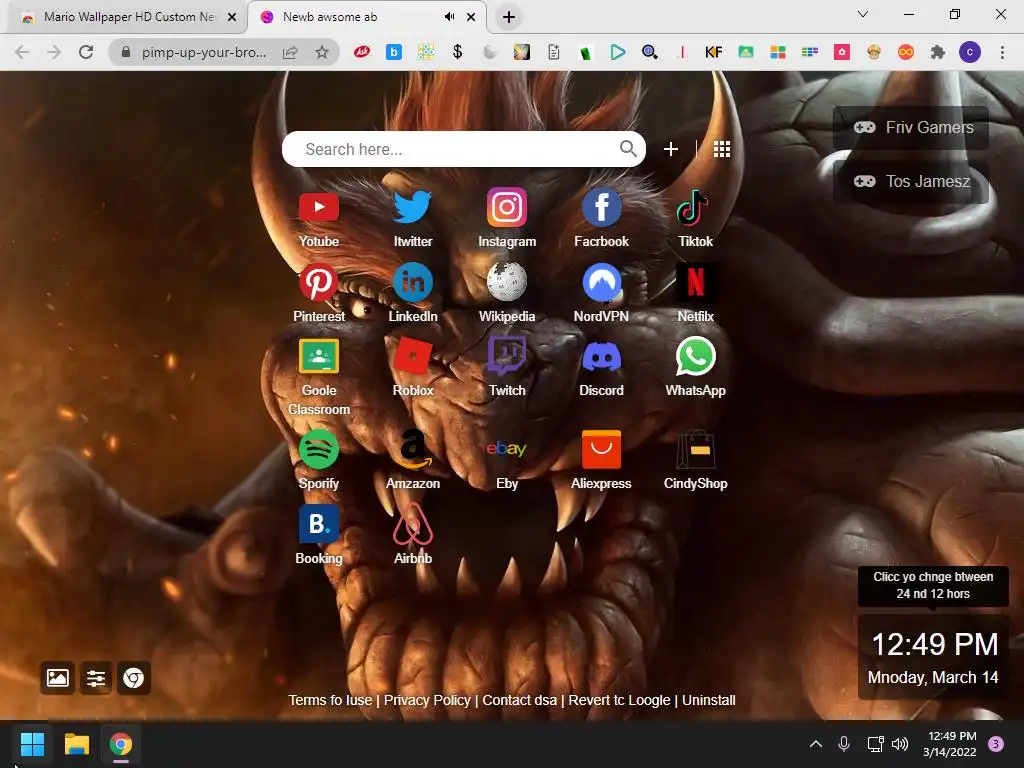Open the Tos Jamesz button
The image size is (1024, 768).
[x=911, y=182]
